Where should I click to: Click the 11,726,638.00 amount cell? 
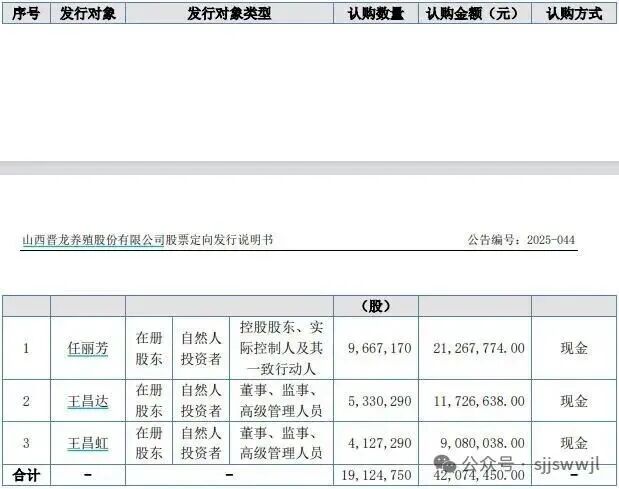[x=474, y=401]
